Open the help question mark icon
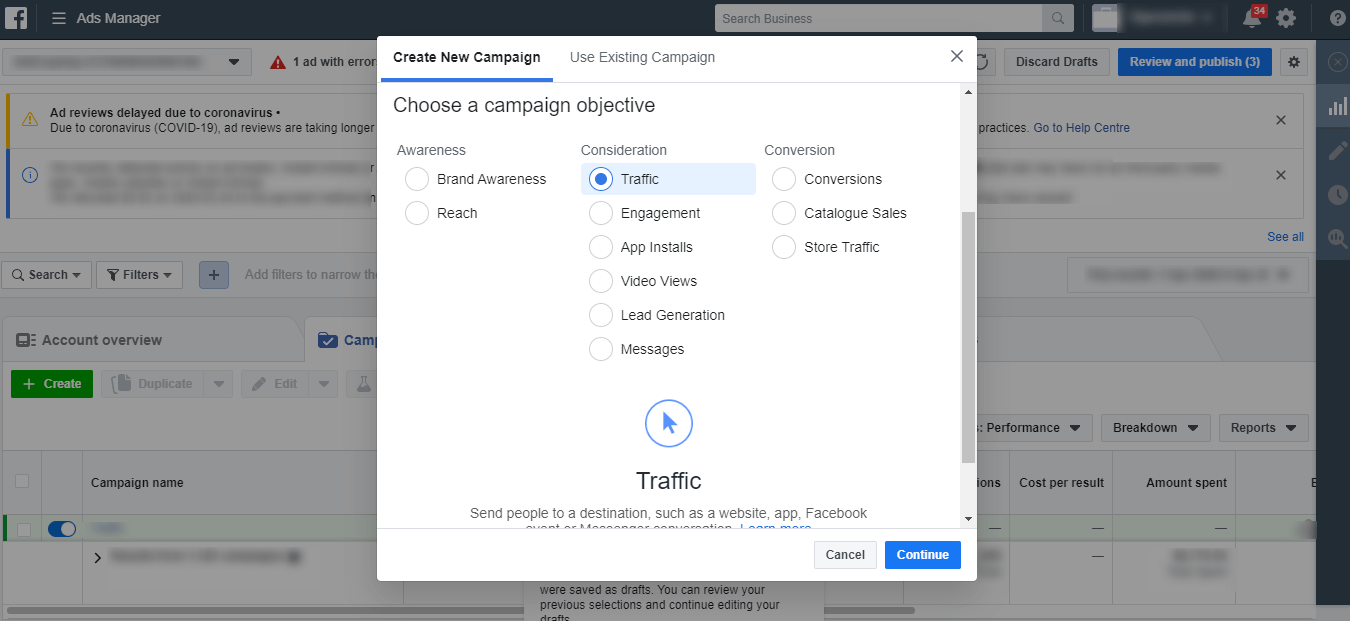 point(1337,18)
